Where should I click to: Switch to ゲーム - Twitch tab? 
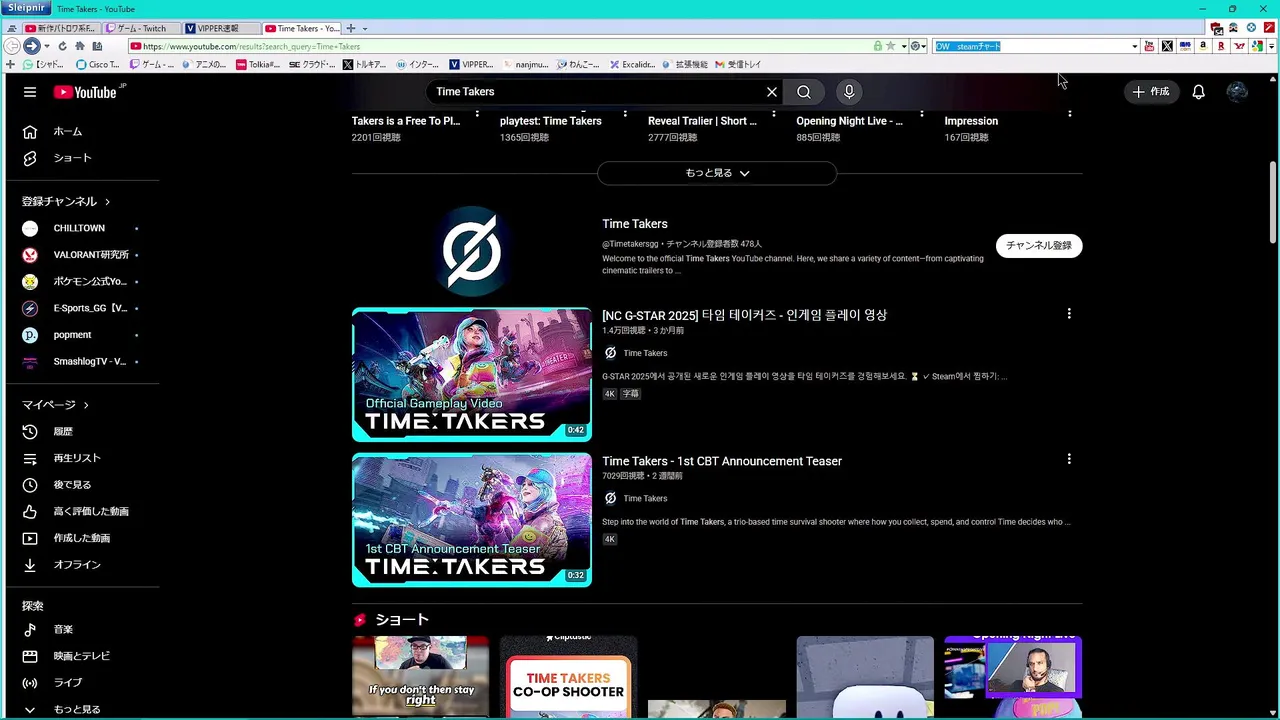tap(142, 28)
